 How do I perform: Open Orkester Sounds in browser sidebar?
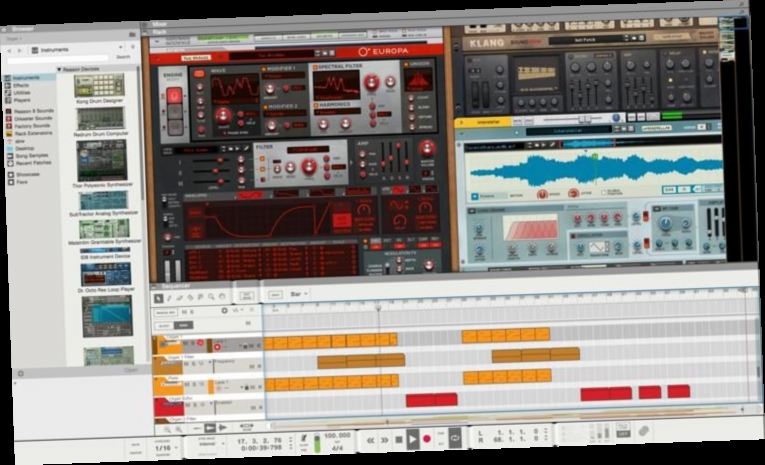33,118
